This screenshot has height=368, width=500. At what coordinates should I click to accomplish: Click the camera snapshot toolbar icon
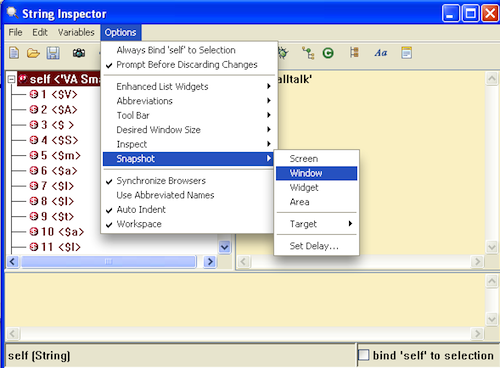(x=79, y=53)
